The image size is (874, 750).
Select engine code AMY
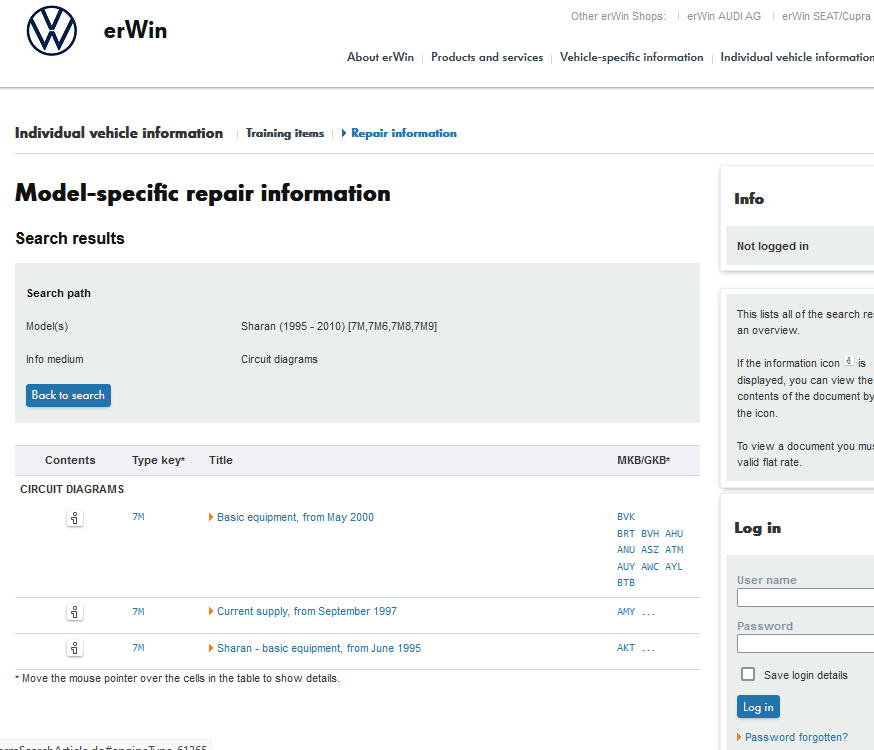(626, 611)
